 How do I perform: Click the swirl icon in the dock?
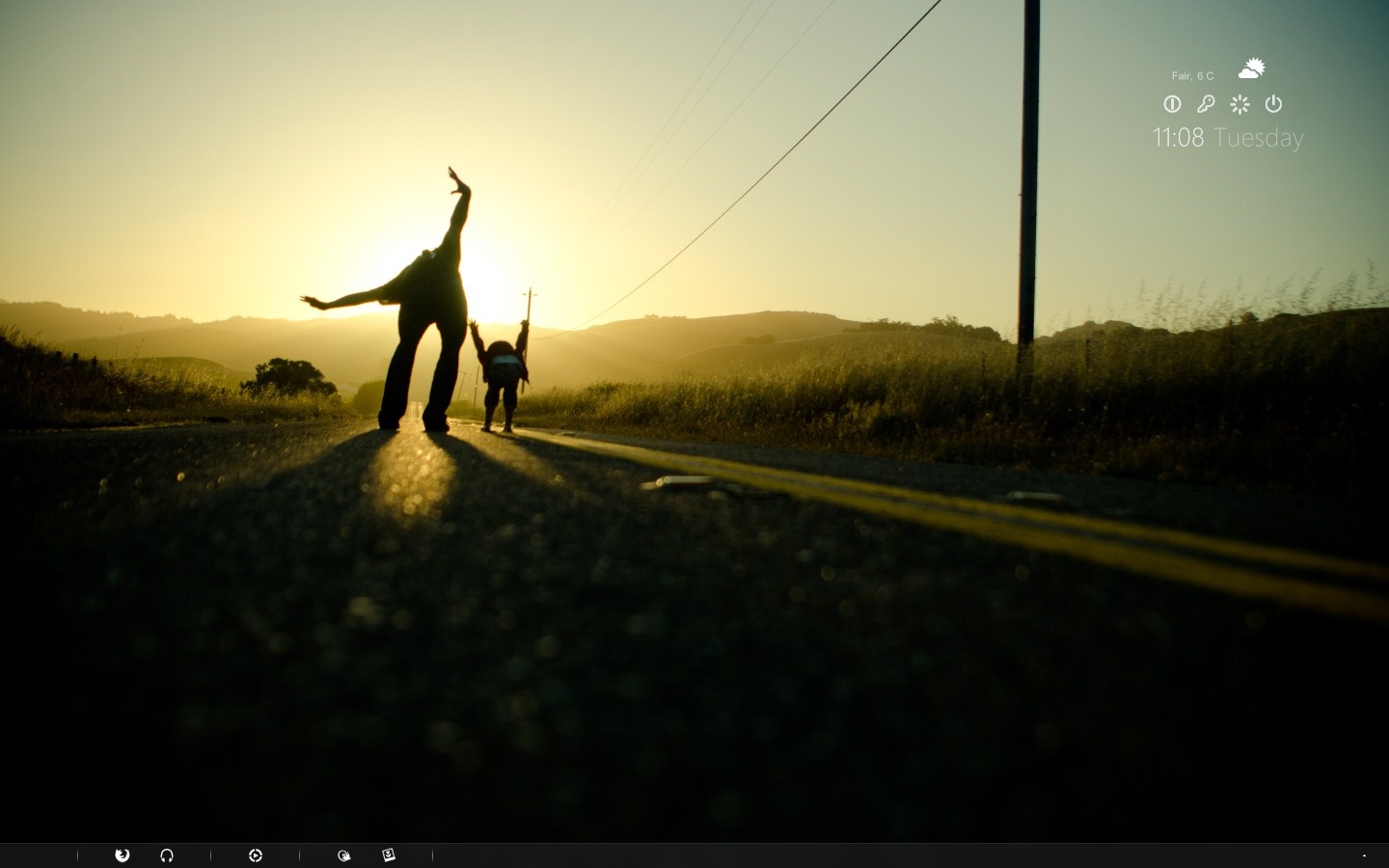point(344,854)
